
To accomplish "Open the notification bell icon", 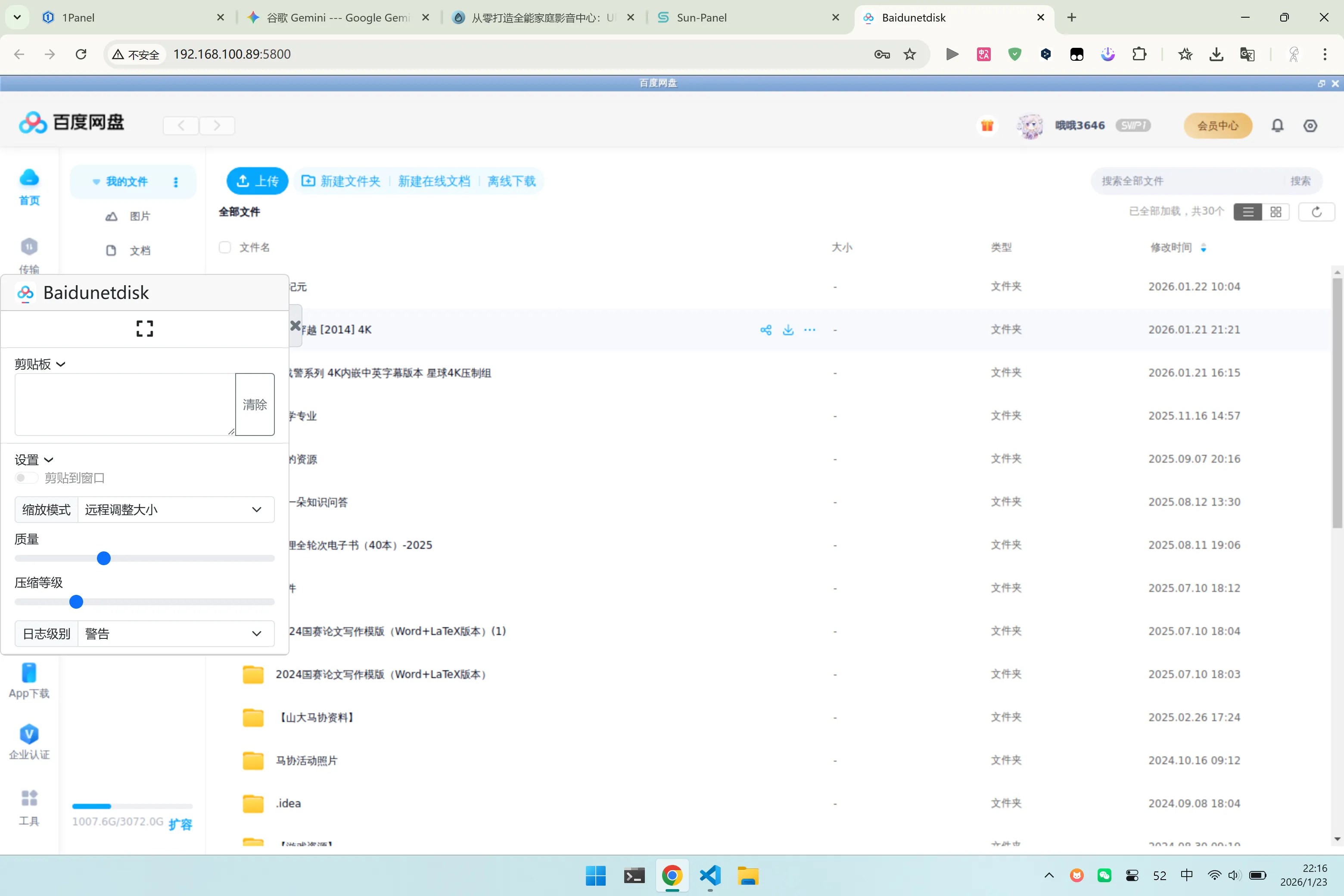I will (1277, 125).
